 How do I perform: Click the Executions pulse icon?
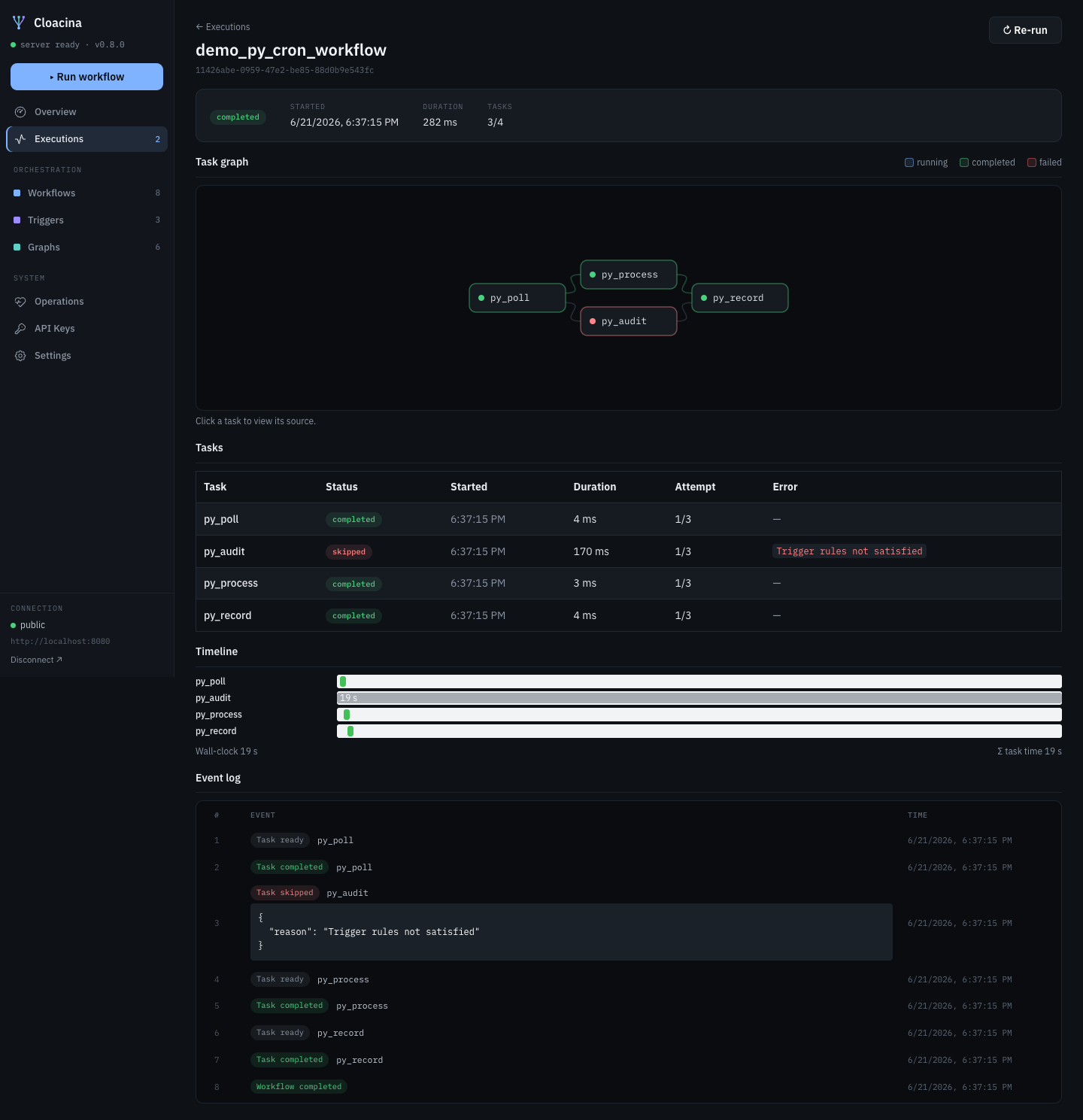click(x=20, y=139)
